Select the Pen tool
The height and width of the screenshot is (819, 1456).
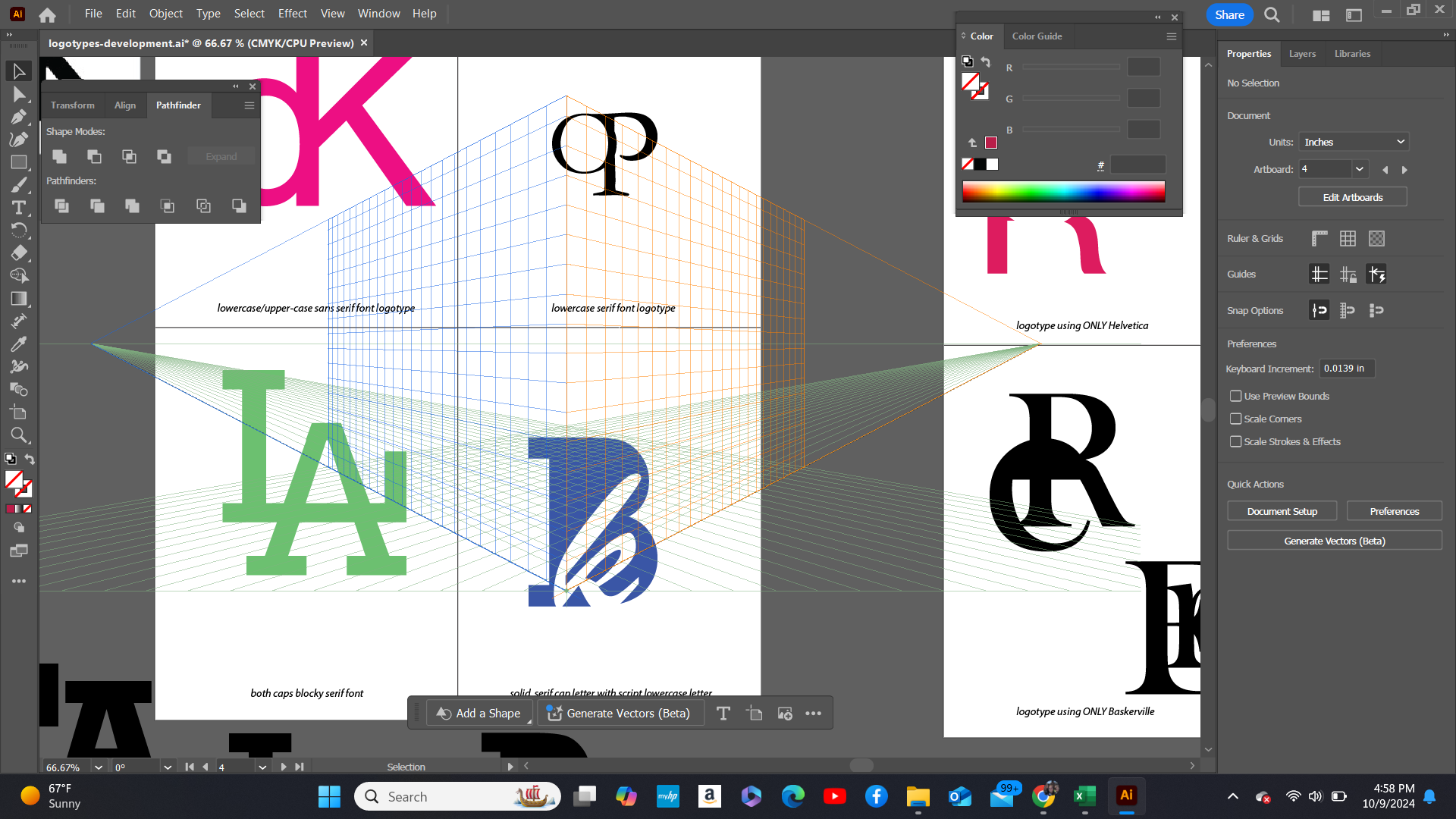tap(19, 116)
